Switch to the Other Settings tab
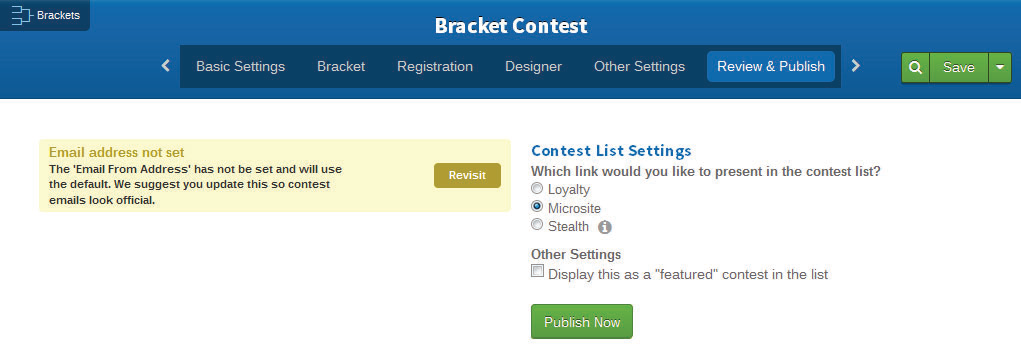The height and width of the screenshot is (364, 1021). click(639, 66)
